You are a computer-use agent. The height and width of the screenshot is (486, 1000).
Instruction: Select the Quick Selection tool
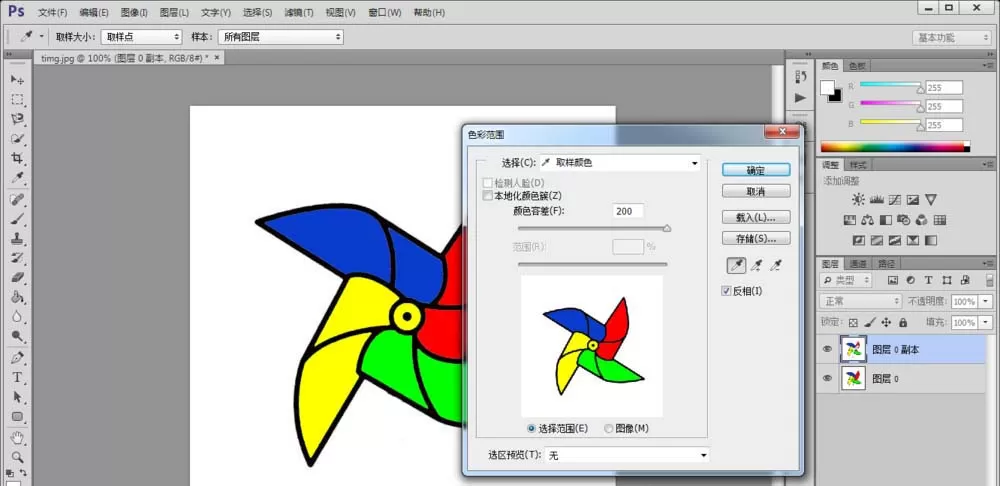[17, 138]
